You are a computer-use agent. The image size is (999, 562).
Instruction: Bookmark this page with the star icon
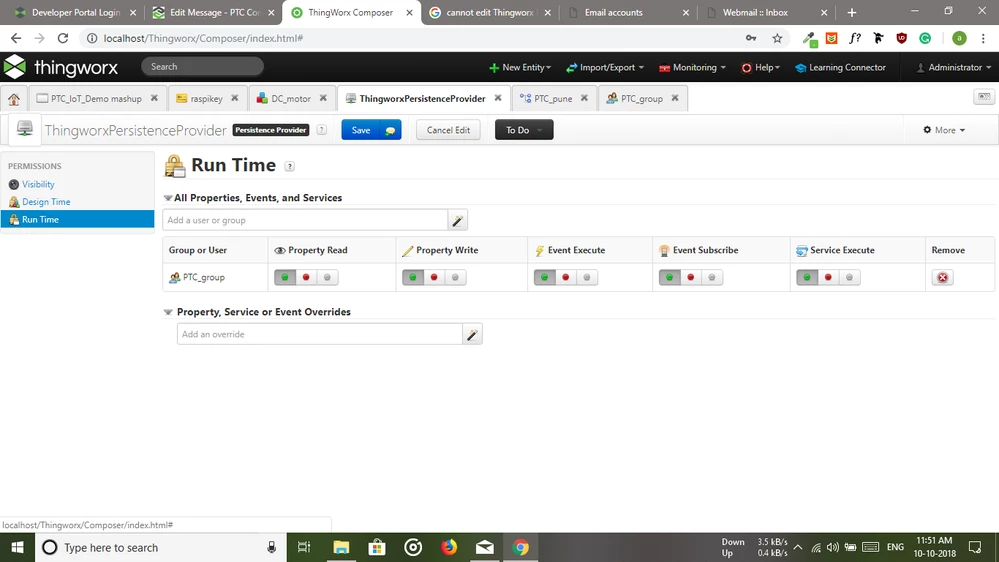777,38
